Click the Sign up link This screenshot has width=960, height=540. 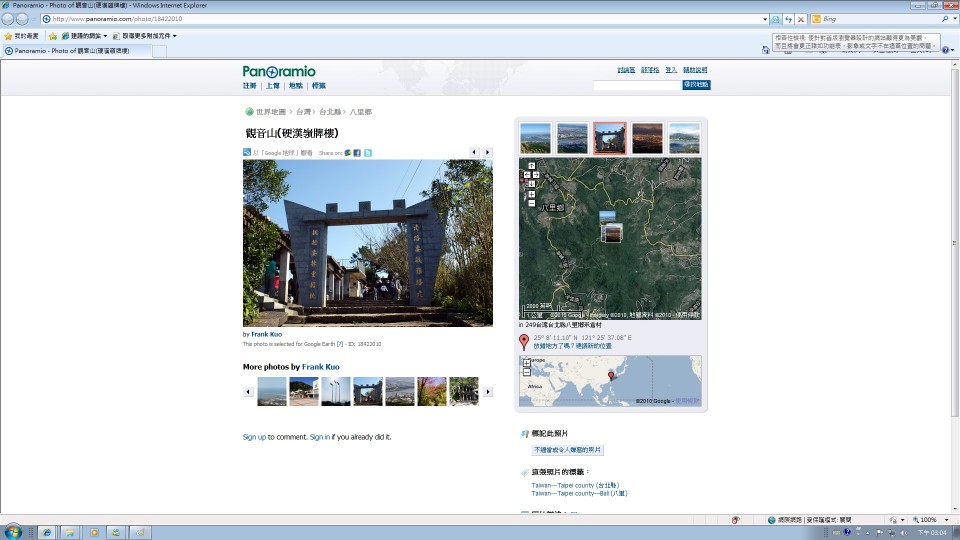254,437
